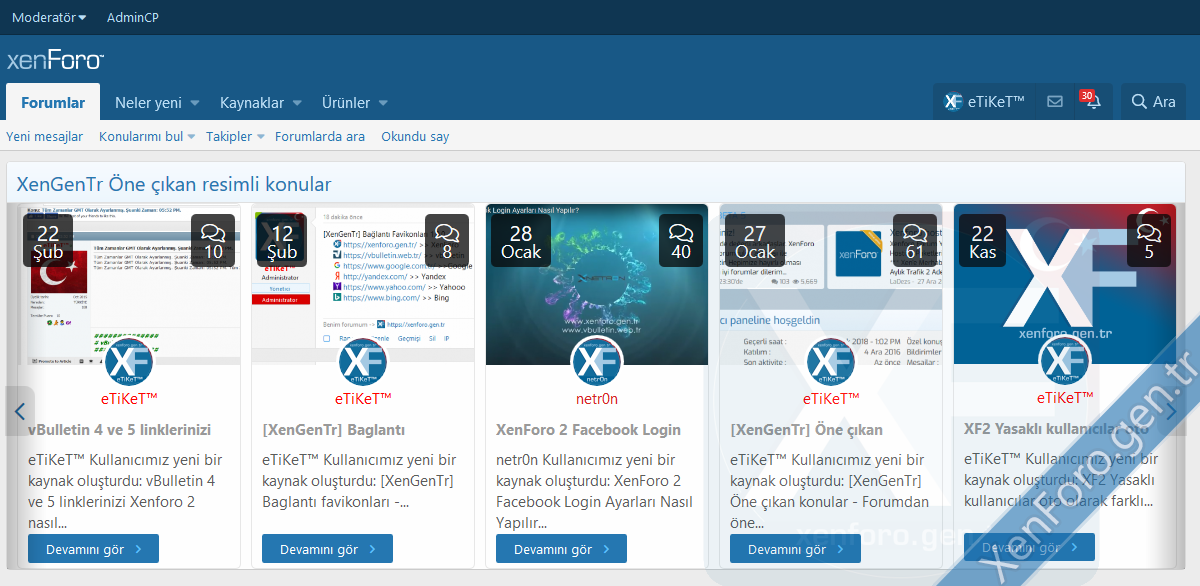Expand the Takipler submenu arrow

pos(261,137)
